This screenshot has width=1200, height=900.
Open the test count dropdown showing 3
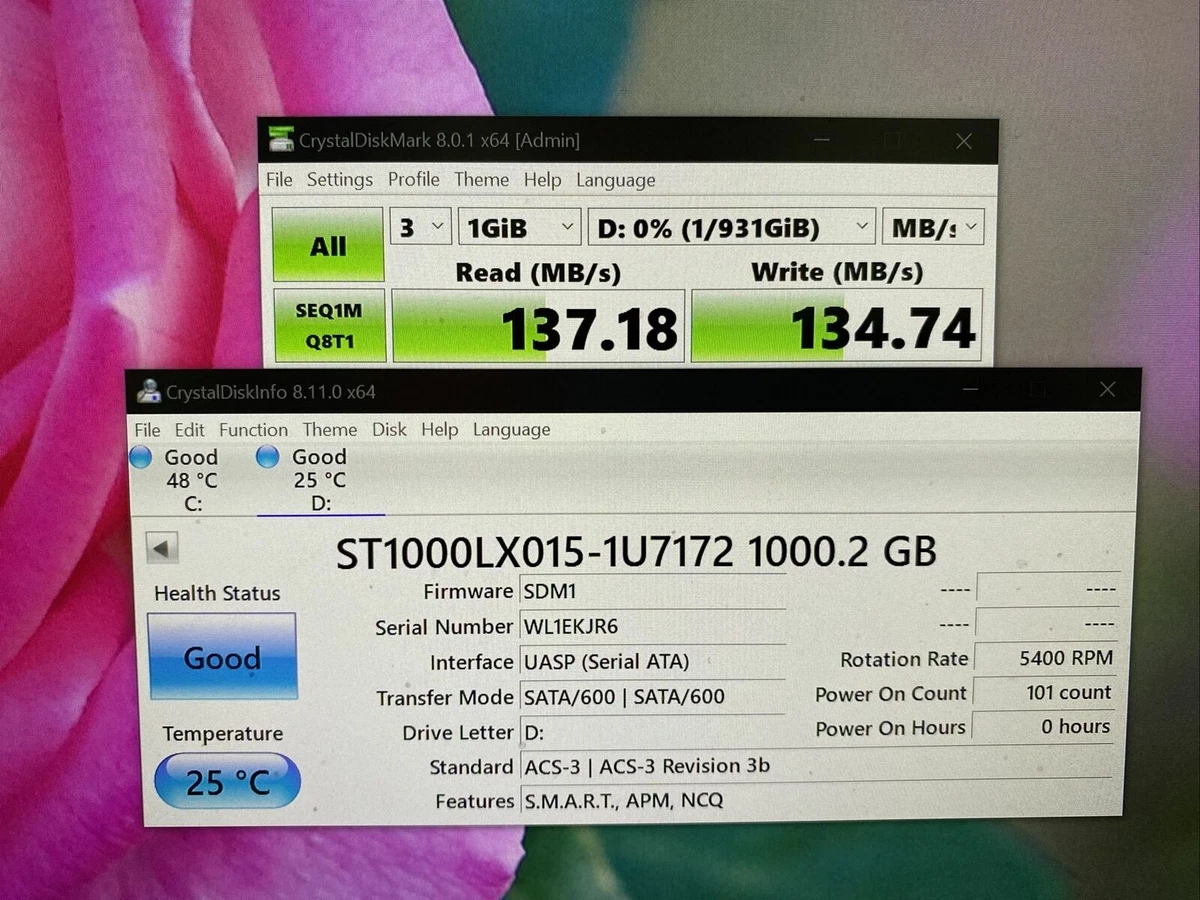point(420,228)
